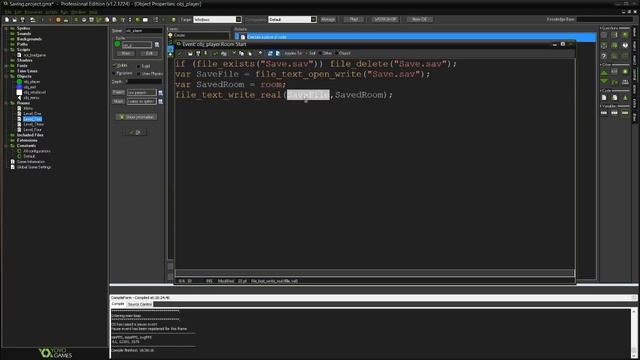Click the Open project icon in main toolbar
Image resolution: width=640 pixels, height=360 pixels.
(x=15, y=20)
